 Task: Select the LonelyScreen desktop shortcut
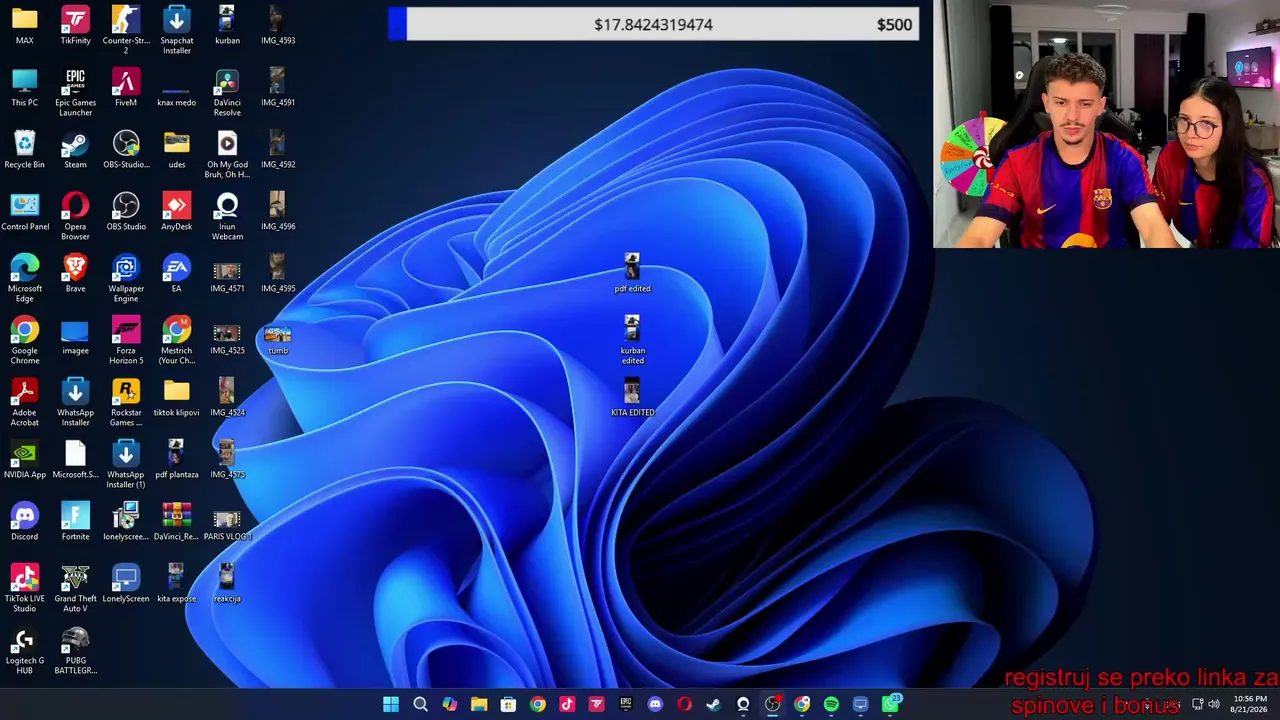tap(126, 584)
